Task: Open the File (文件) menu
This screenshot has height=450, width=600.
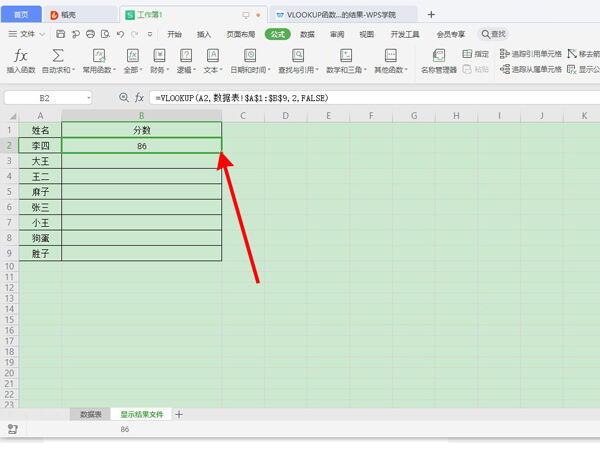Action: tap(26, 34)
